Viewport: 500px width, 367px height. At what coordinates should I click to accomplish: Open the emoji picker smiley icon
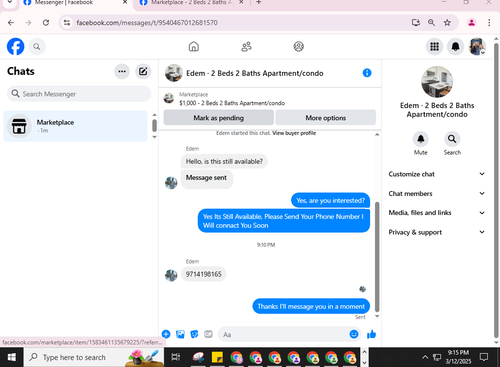point(354,334)
